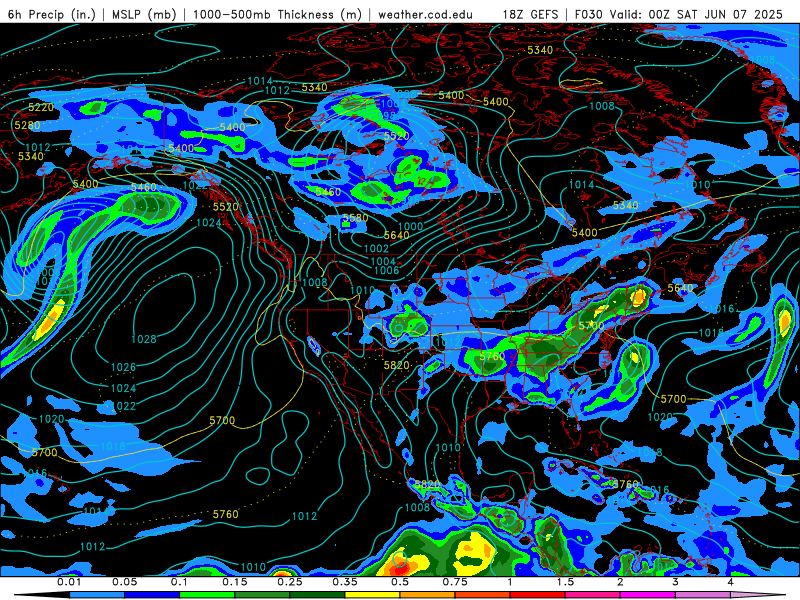Viewport: 800px width, 600px height.
Task: Click the '18Z GEFS' model run label
Action: point(531,14)
